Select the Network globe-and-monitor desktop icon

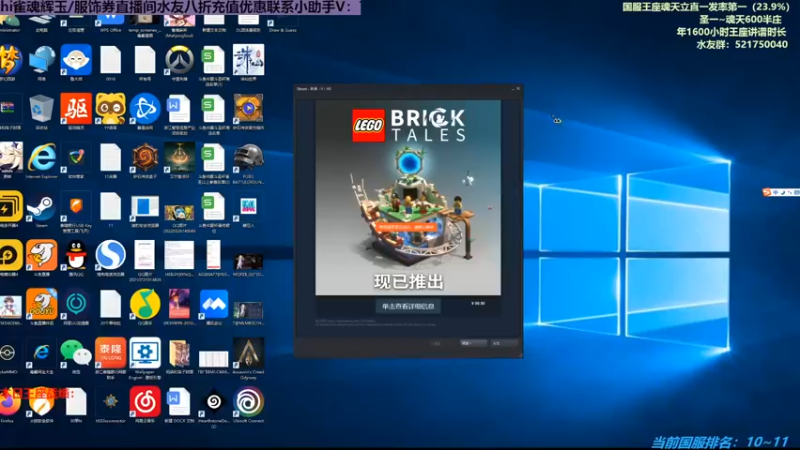pos(41,60)
